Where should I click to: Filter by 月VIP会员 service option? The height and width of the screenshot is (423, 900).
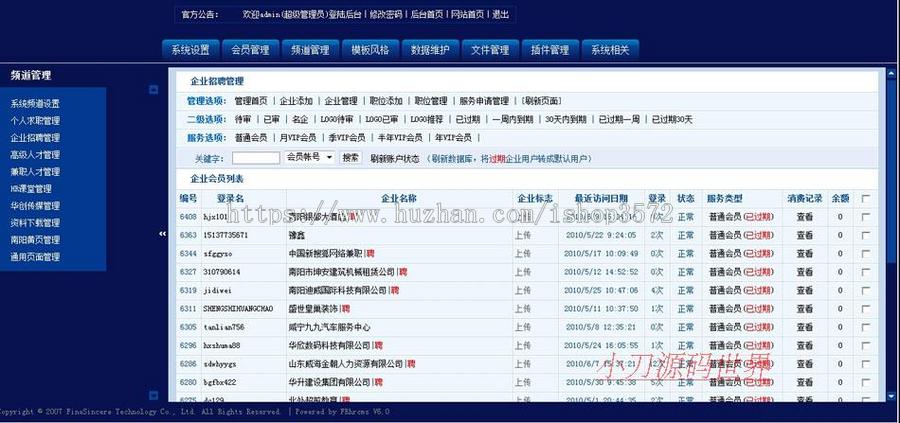[x=298, y=138]
